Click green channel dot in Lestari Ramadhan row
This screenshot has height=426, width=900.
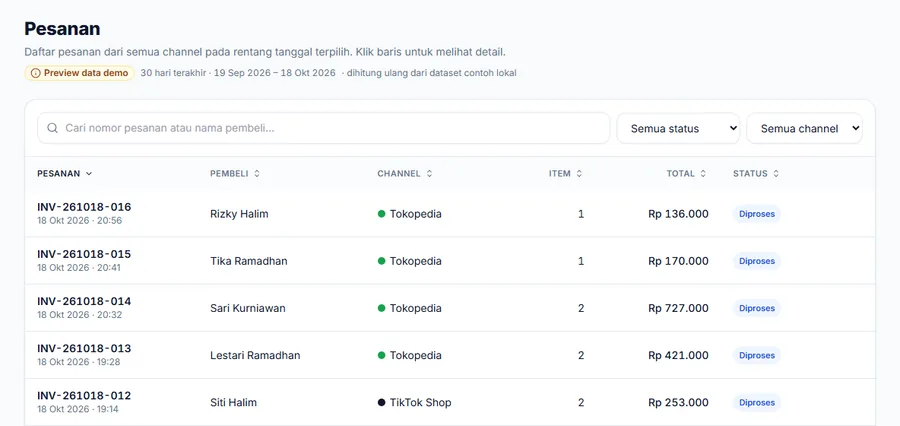click(381, 355)
